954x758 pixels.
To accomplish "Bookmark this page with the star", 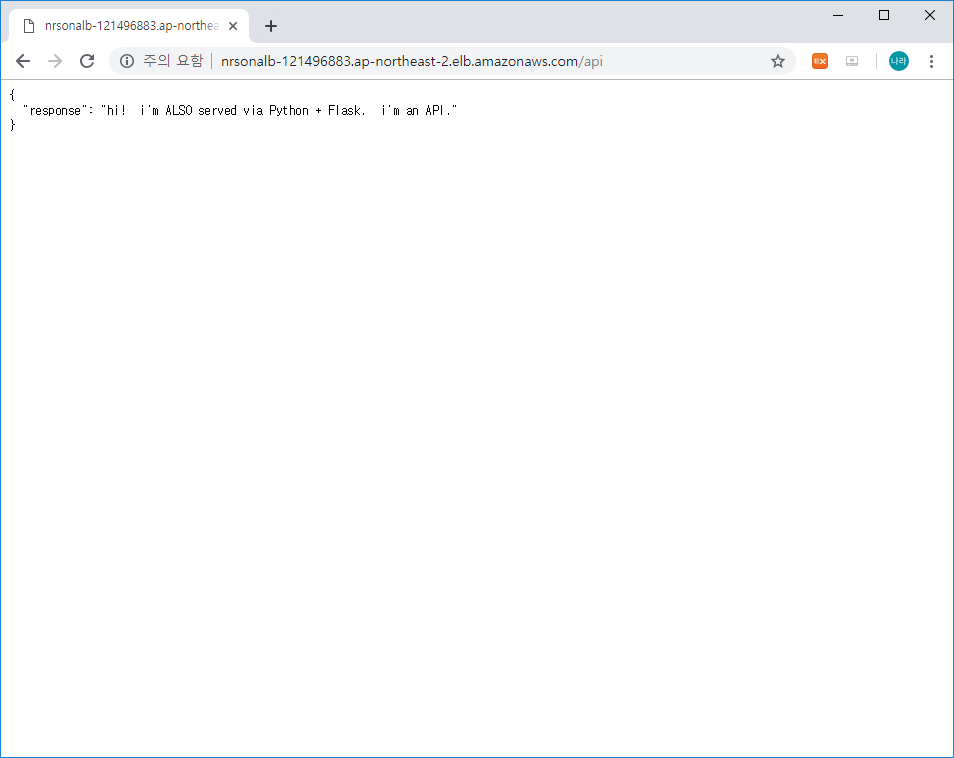I will [x=778, y=61].
